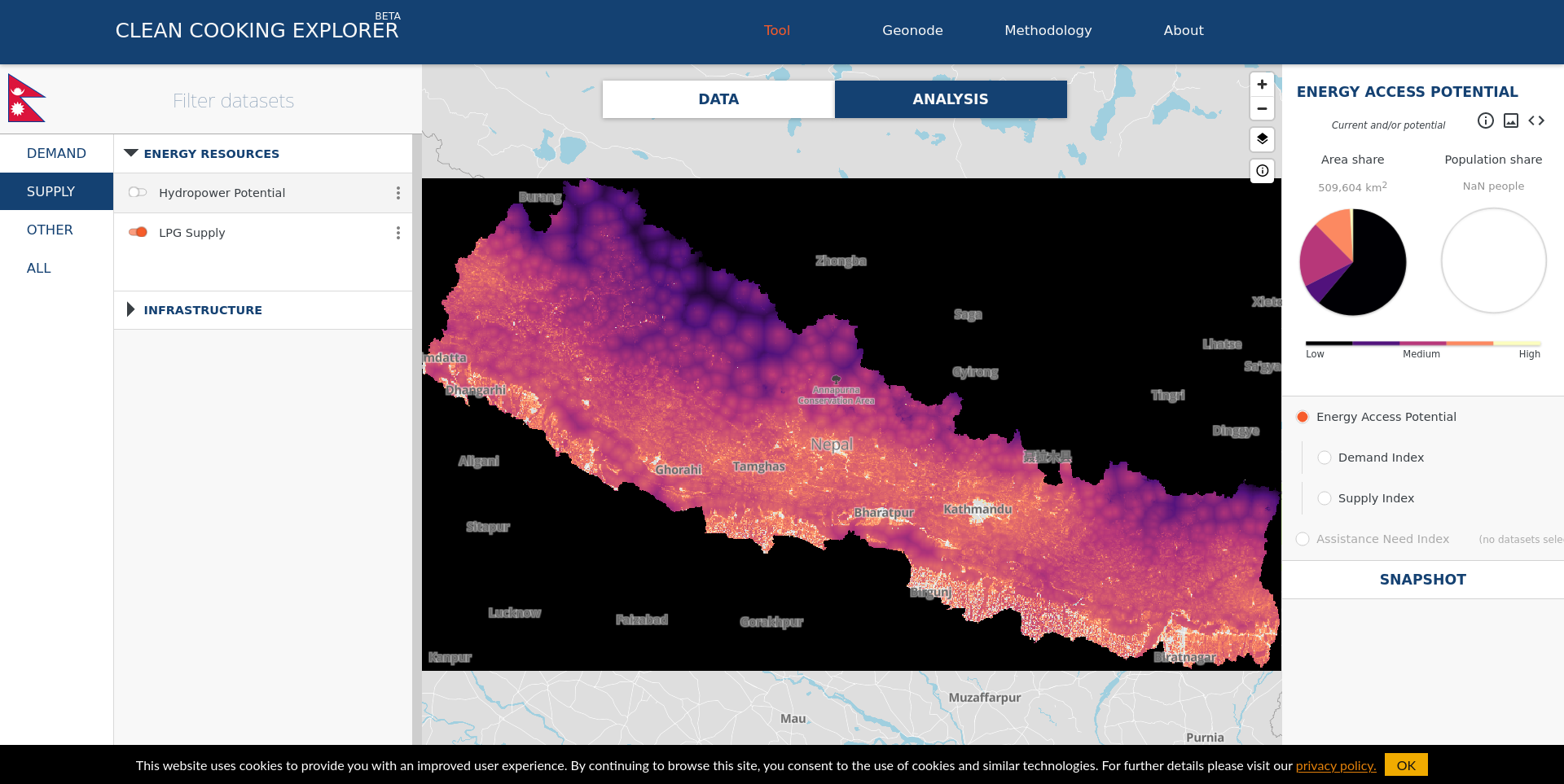Click the Nepal flag icon
This screenshot has height=784, width=1564.
26,99
